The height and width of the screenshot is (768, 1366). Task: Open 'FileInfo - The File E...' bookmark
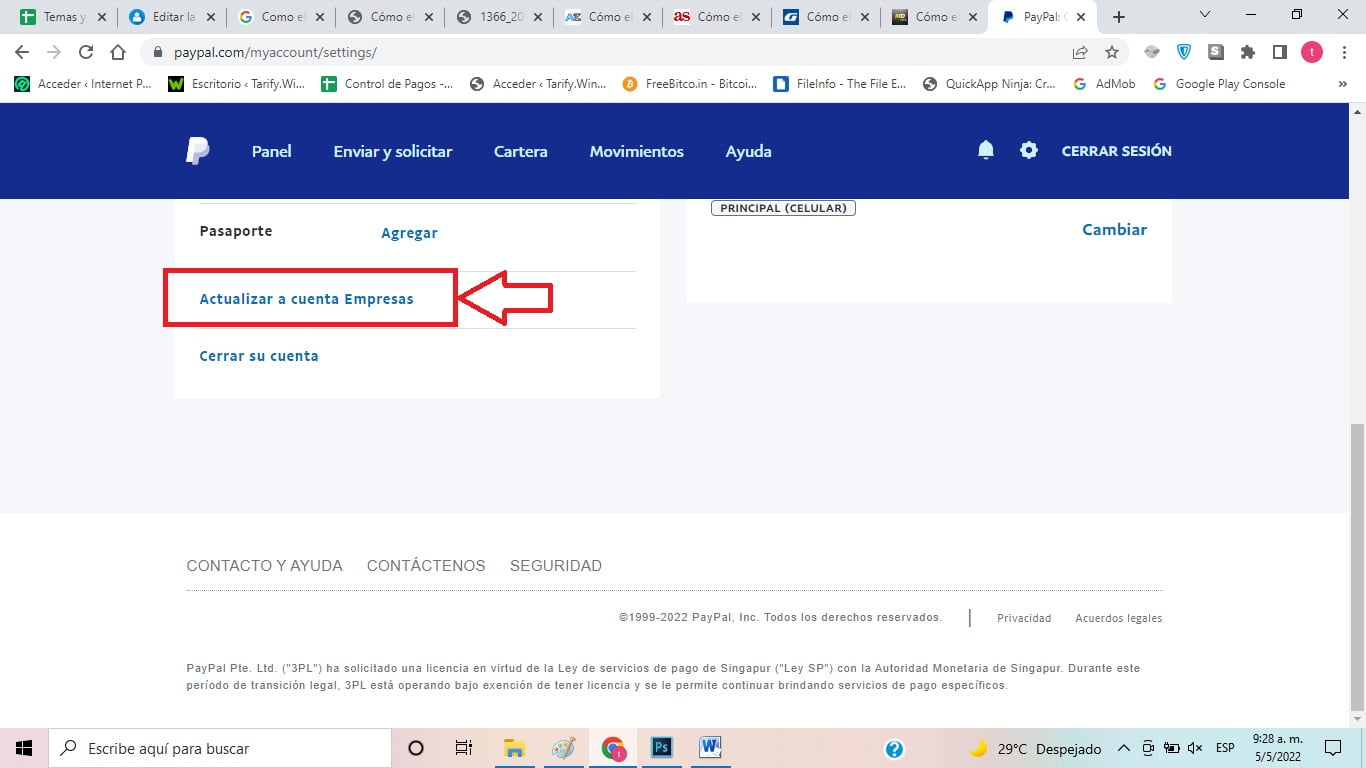tap(840, 84)
